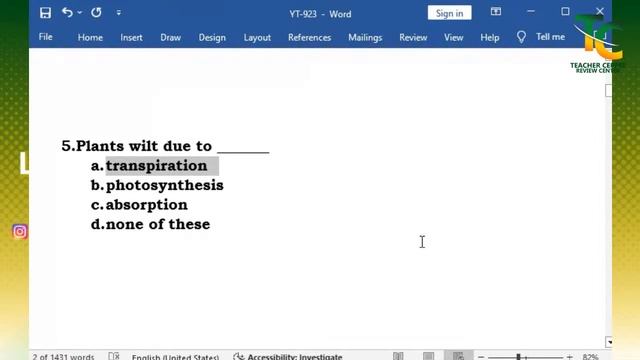Zoom out with the minus button
Viewport: 640px width, 360px height.
point(481,357)
